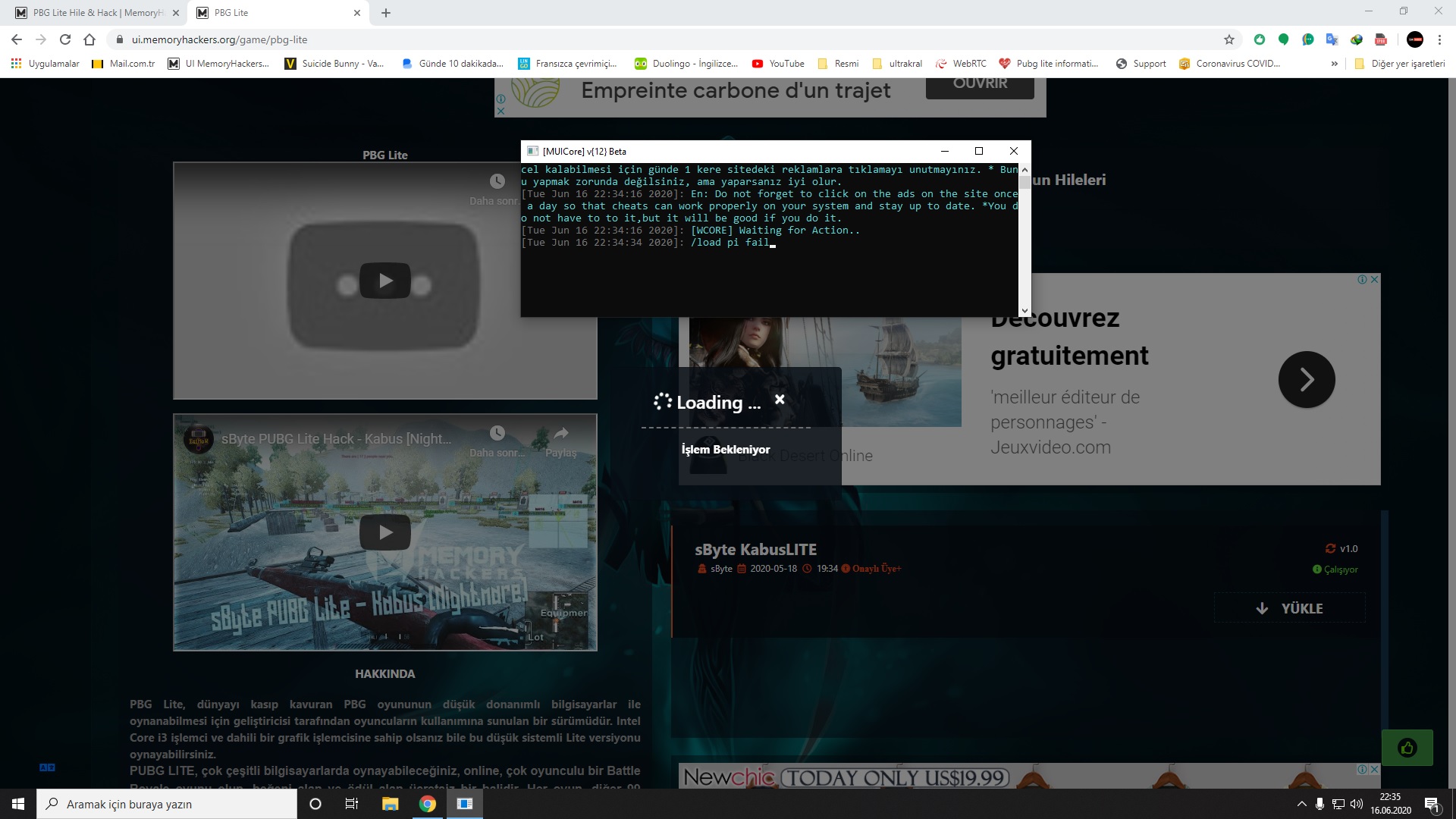Open the Suicide Bunny bookmark
1456x819 pixels.
point(334,64)
